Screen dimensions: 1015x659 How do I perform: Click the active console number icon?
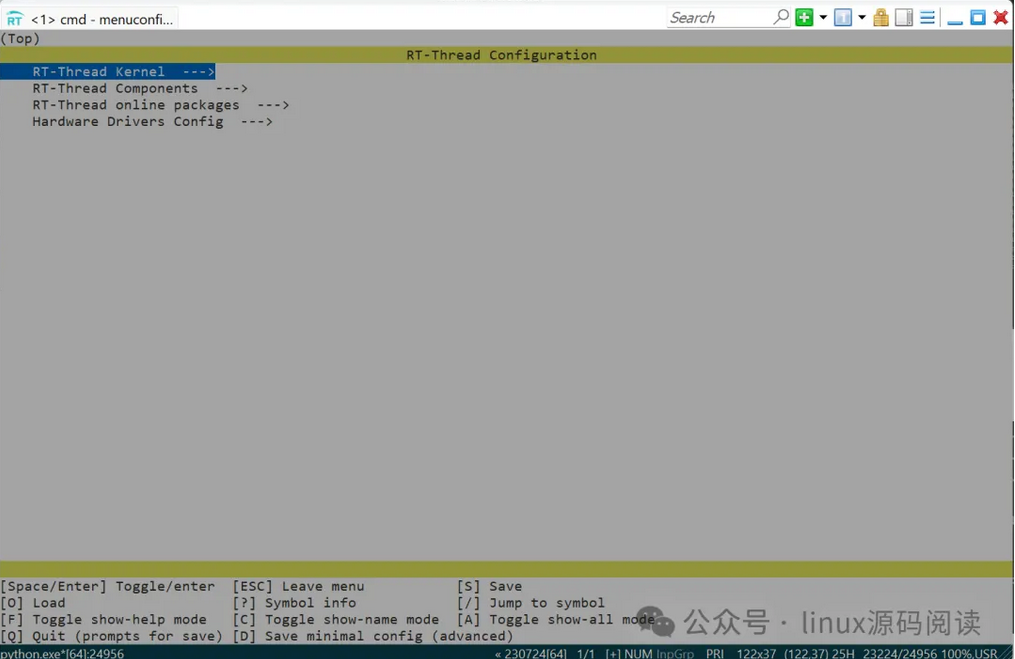843,17
